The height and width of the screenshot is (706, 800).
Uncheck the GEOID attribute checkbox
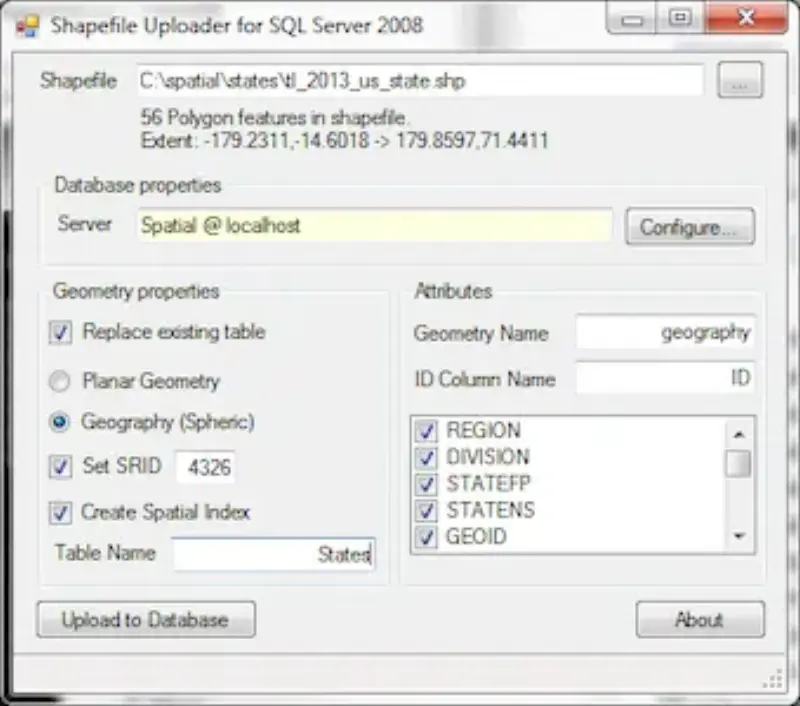click(x=426, y=537)
